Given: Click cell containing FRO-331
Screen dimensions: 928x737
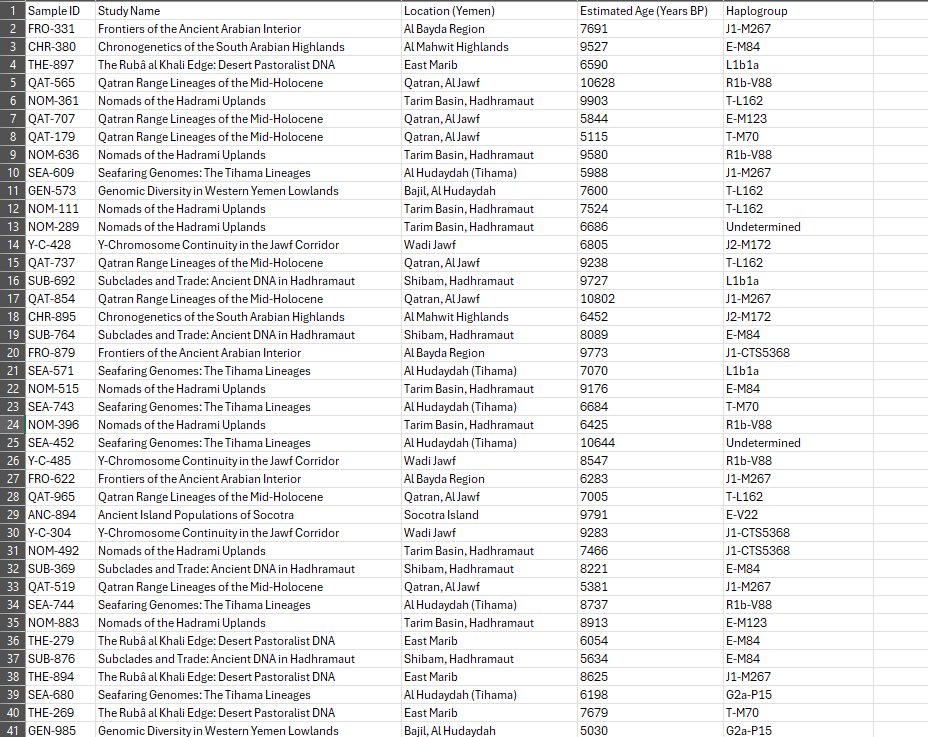Looking at the screenshot, I should tap(60, 29).
